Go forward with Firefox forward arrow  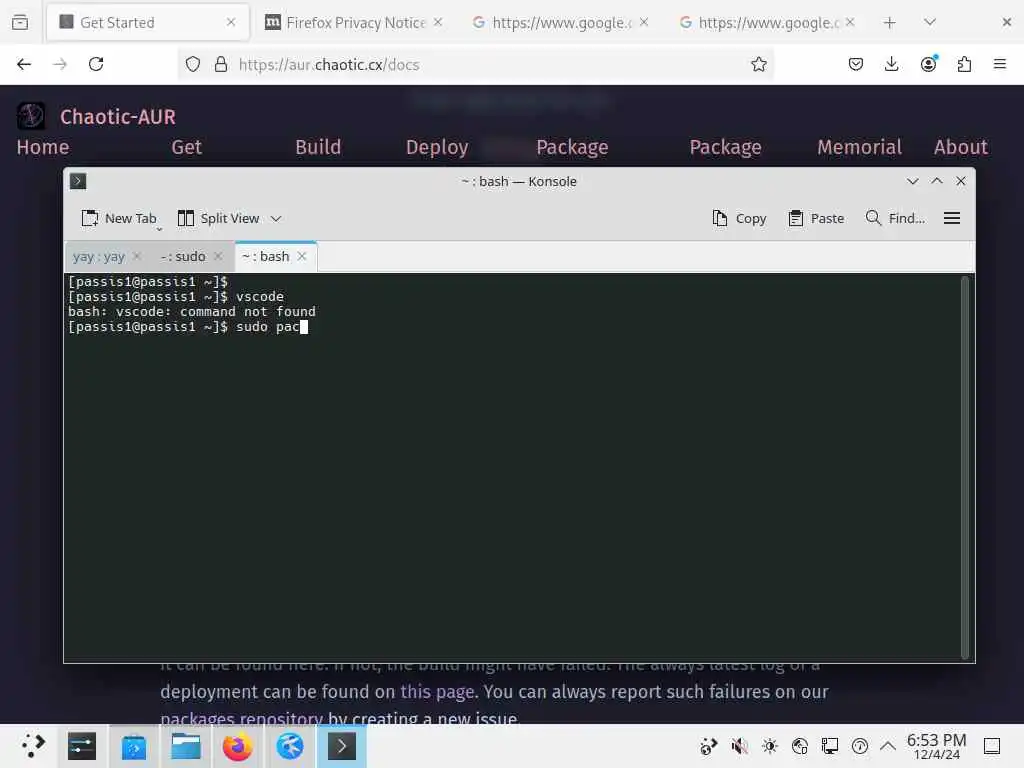(x=60, y=64)
